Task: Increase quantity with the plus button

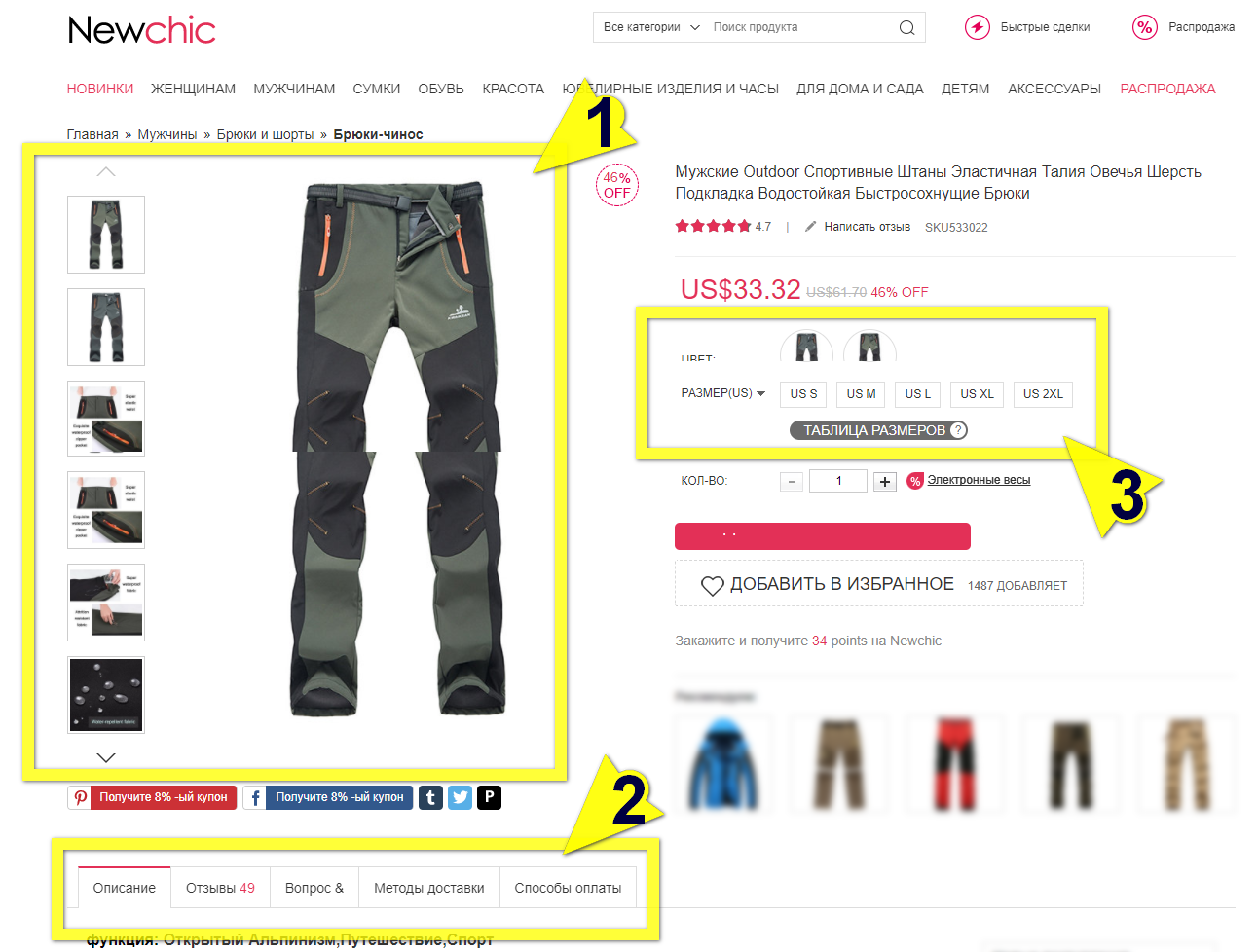Action: point(884,482)
